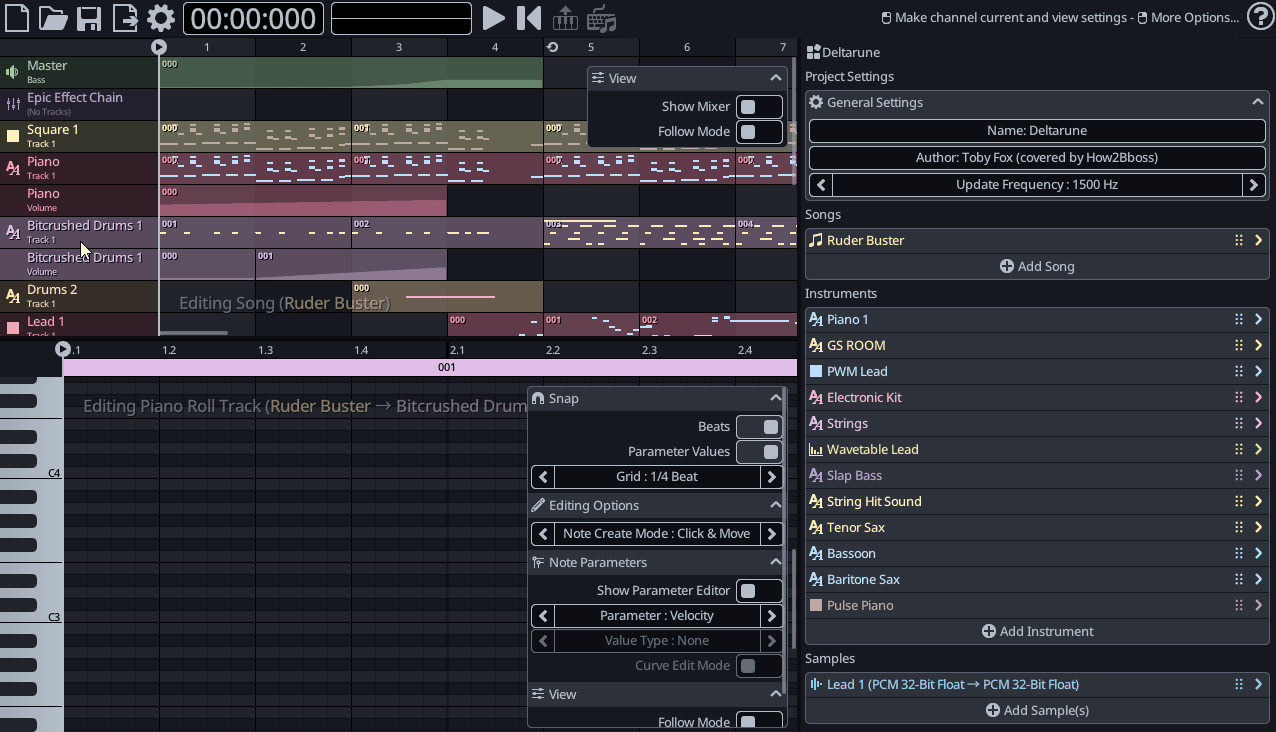Viewport: 1276px width, 732px height.
Task: Open a project with the folder icon
Action: tap(53, 18)
